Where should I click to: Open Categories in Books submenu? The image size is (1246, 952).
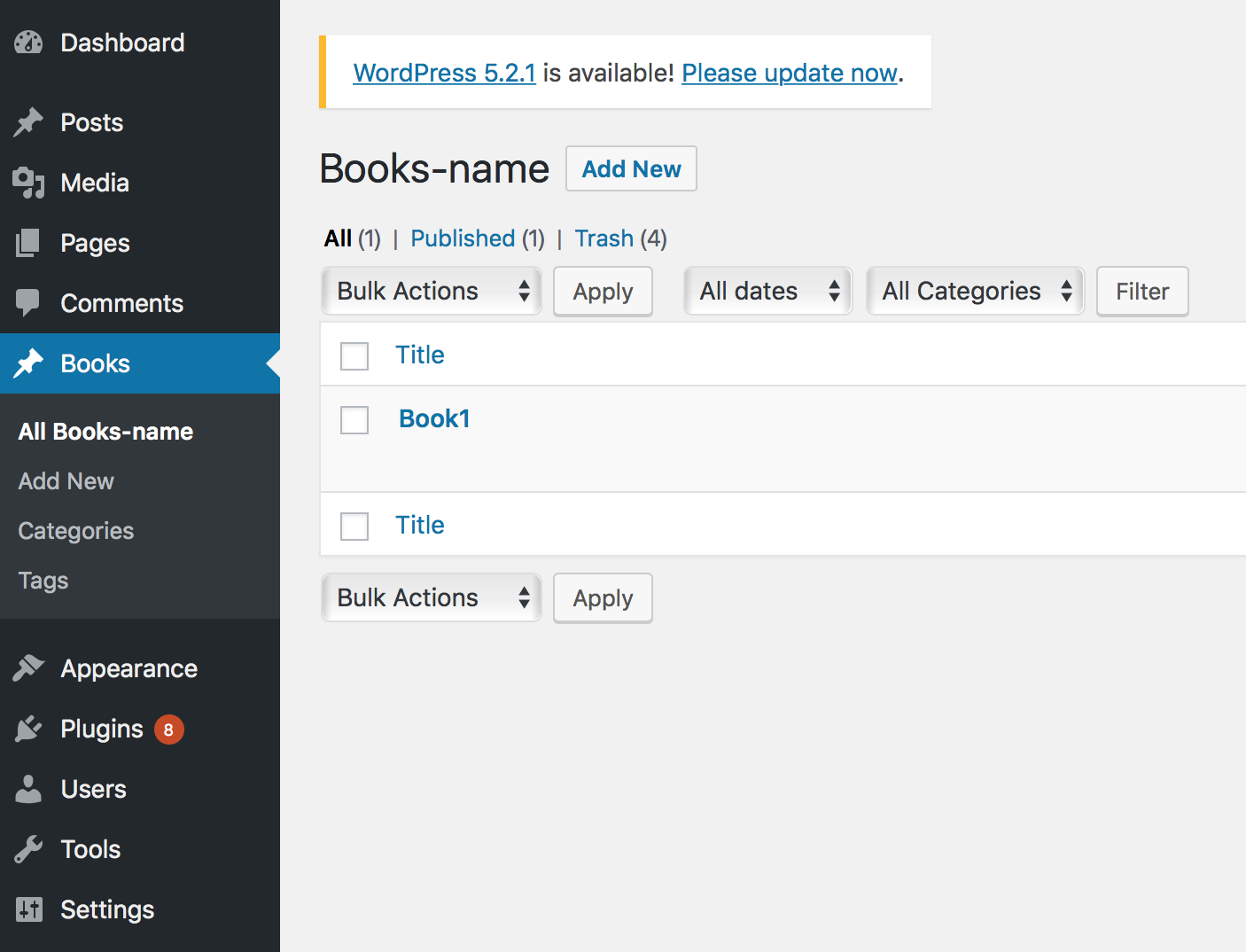[76, 531]
